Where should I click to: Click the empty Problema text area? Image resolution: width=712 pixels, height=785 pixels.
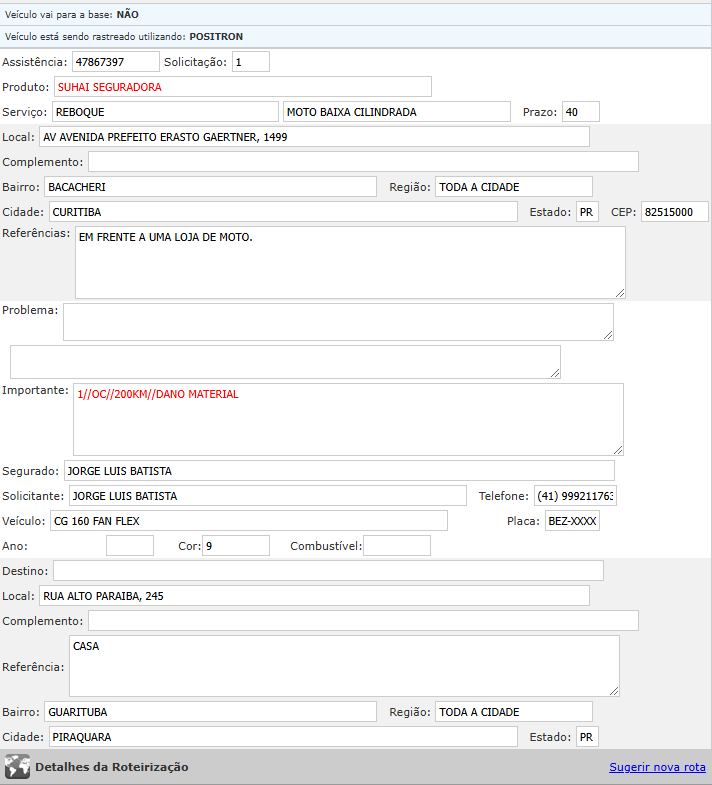(338, 322)
